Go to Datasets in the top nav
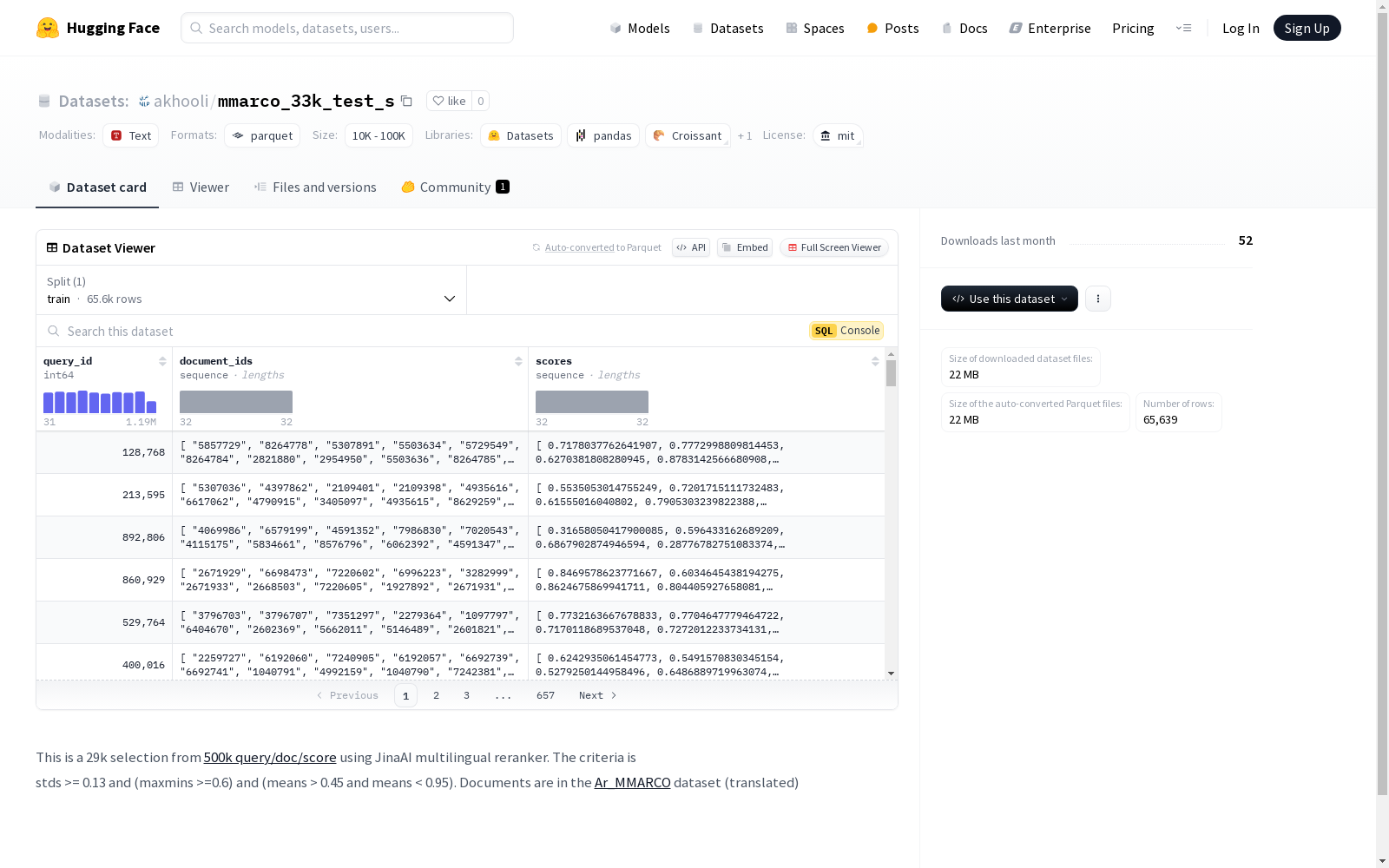 [x=727, y=28]
